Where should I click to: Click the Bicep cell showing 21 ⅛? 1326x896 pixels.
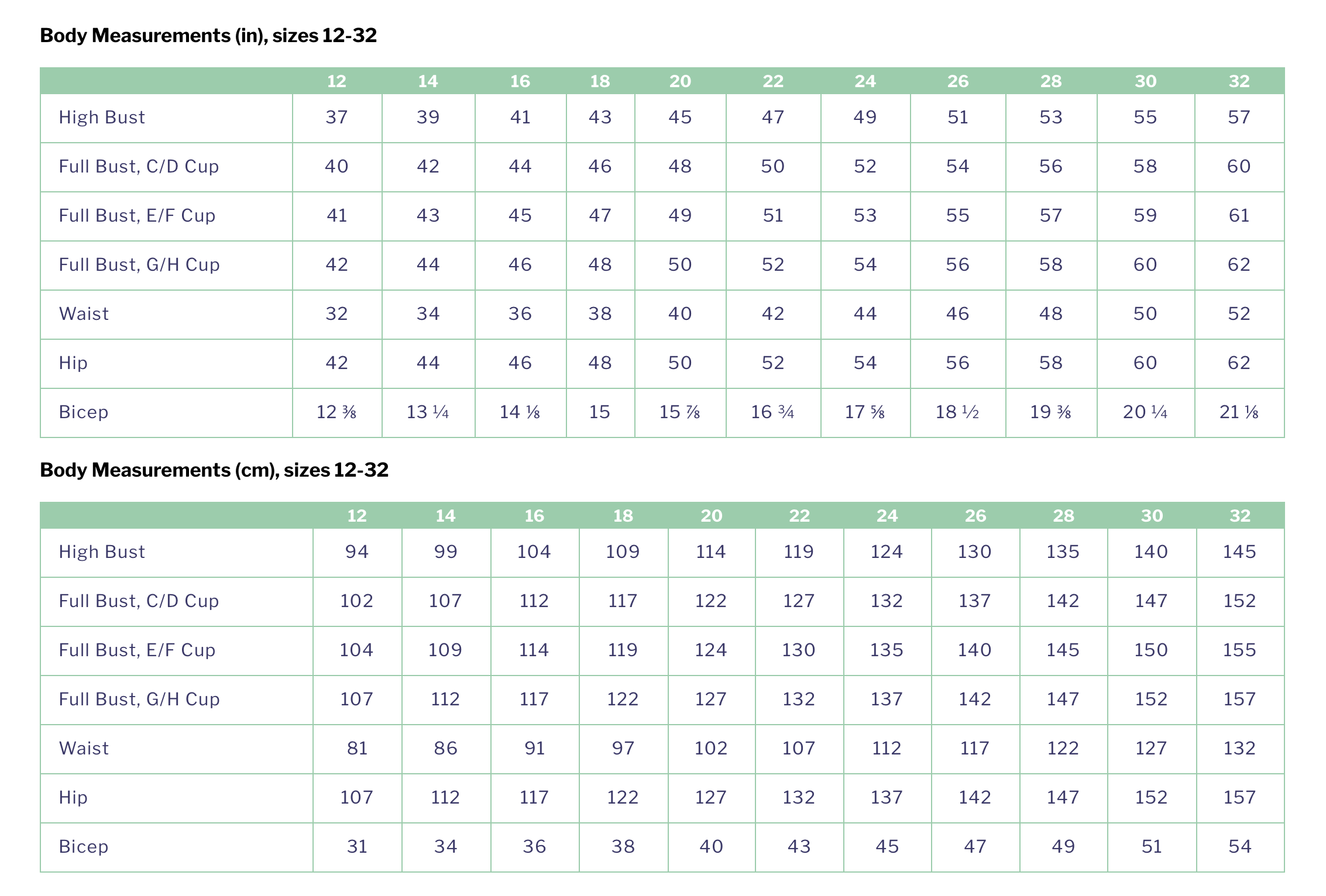(1239, 412)
